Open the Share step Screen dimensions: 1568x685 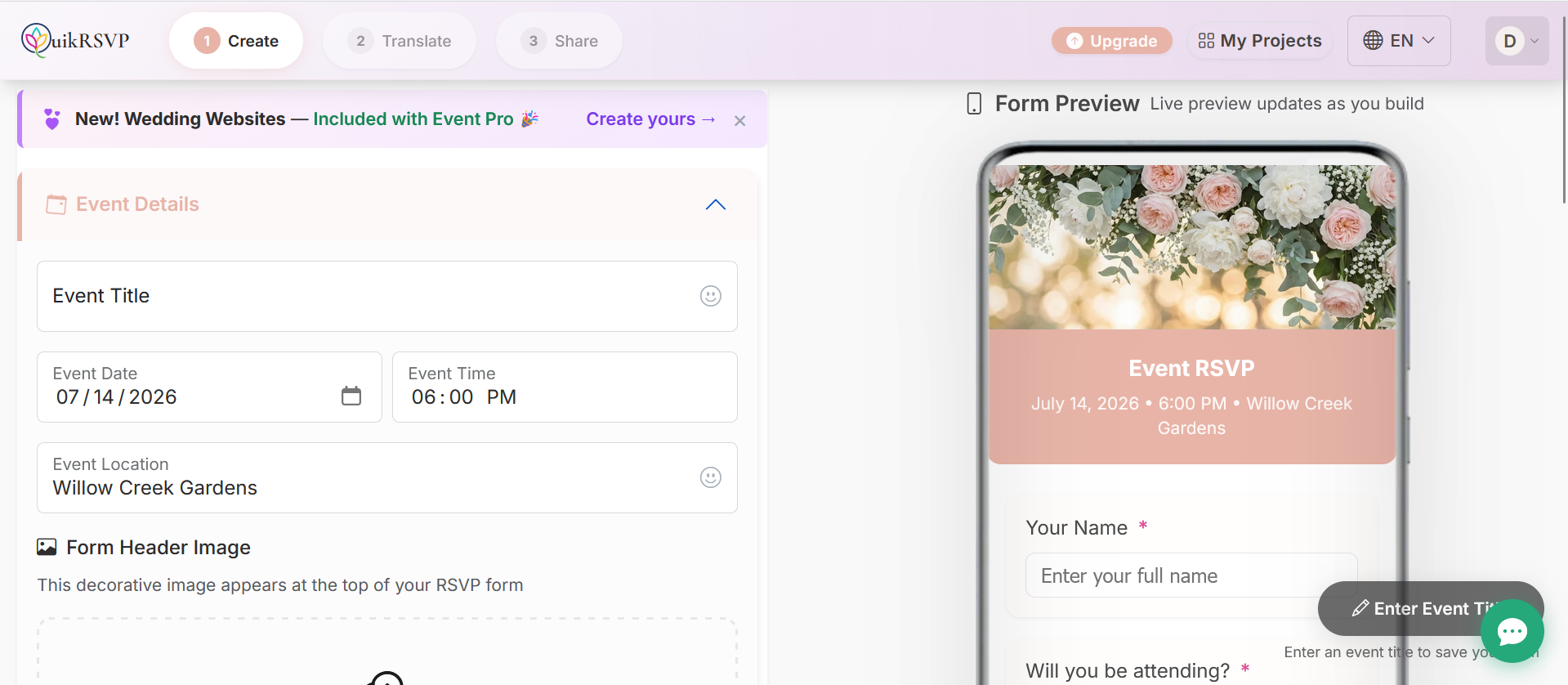click(559, 41)
